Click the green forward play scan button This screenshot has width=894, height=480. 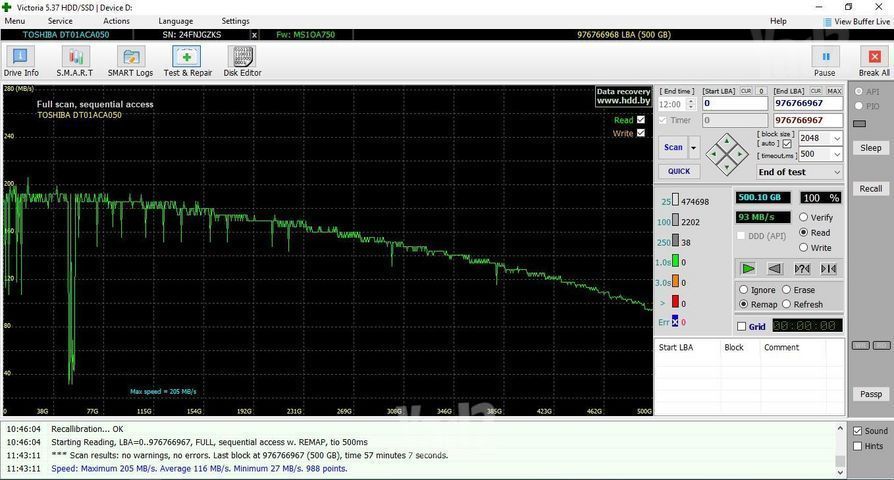point(747,269)
